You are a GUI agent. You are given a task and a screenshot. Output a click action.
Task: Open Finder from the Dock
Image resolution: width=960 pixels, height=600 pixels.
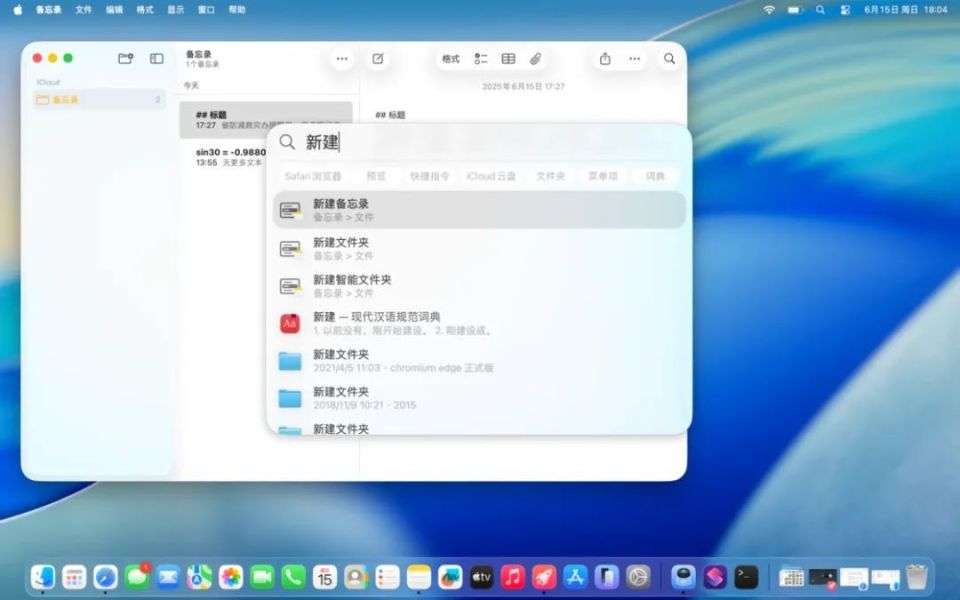pos(43,577)
